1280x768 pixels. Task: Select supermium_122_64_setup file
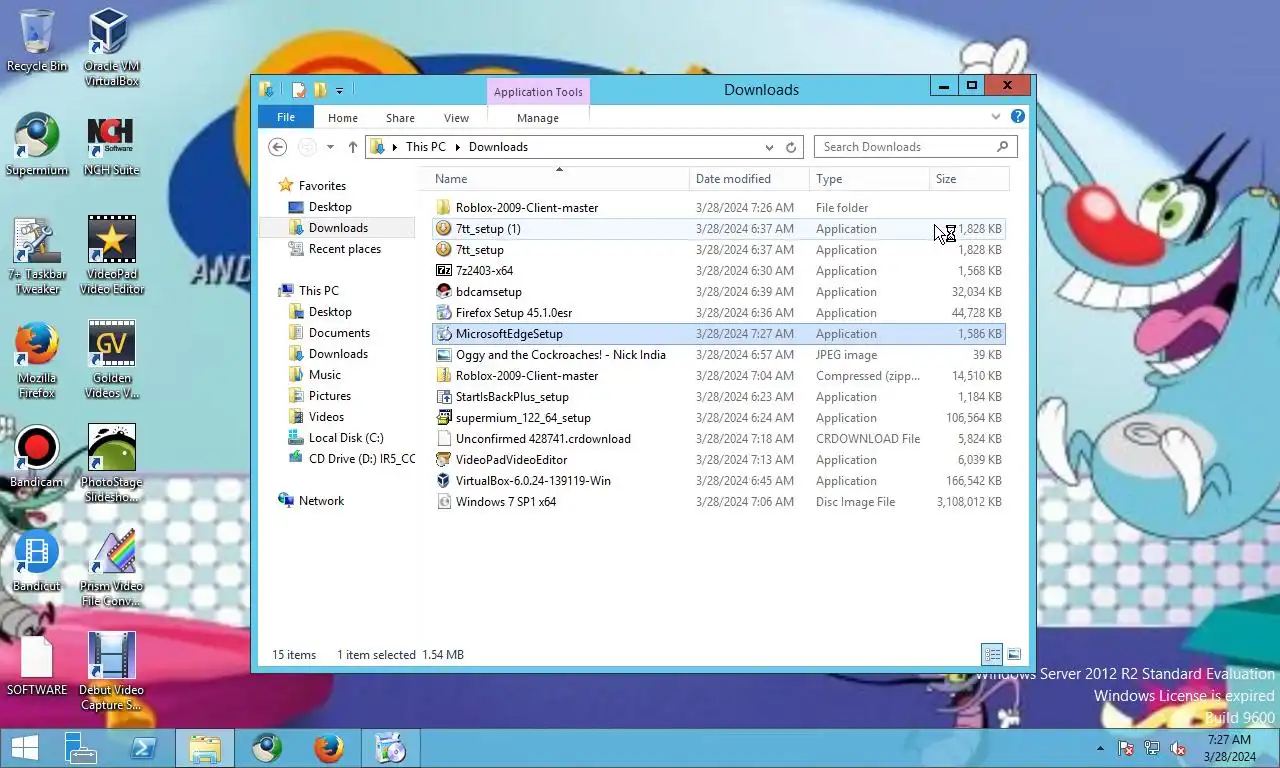(718, 418)
